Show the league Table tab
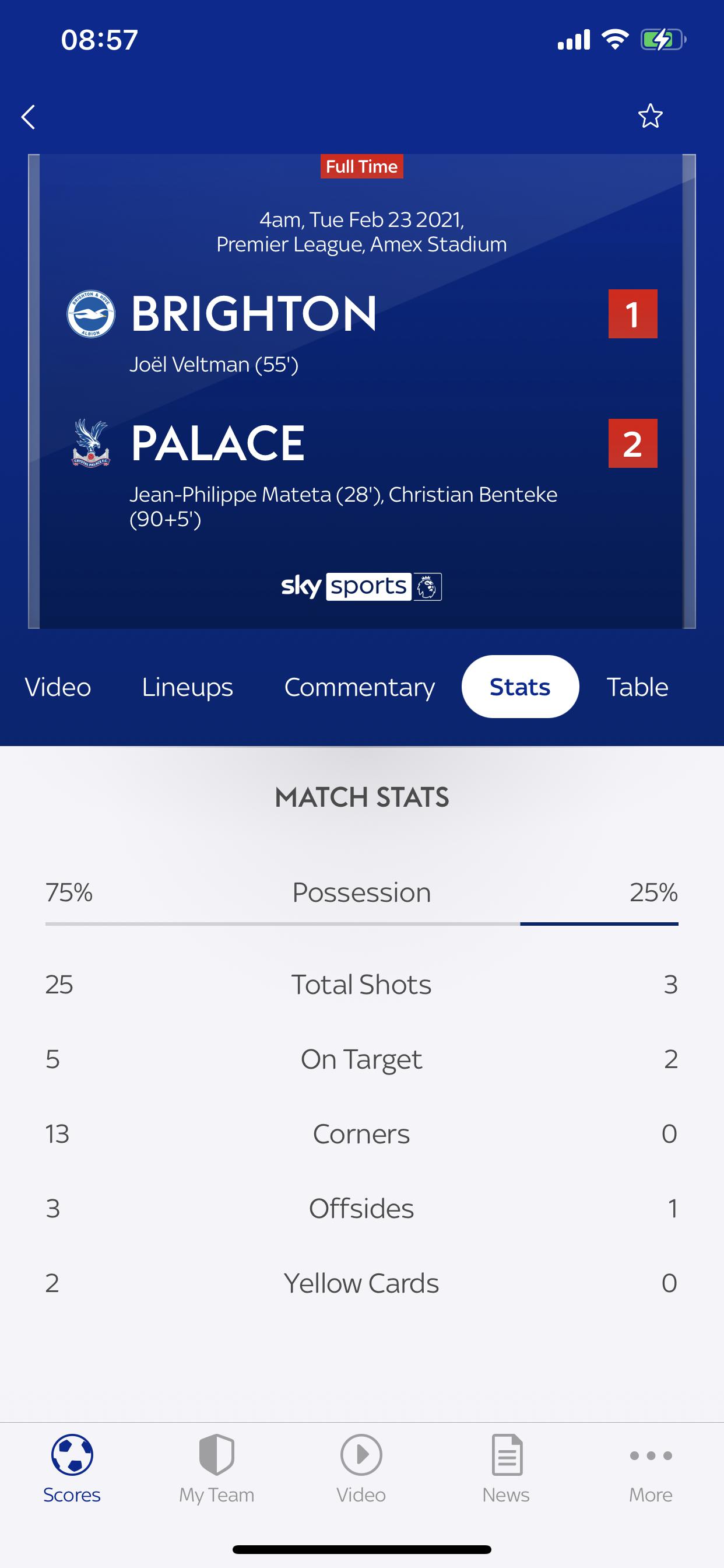The height and width of the screenshot is (1568, 724). (x=637, y=687)
